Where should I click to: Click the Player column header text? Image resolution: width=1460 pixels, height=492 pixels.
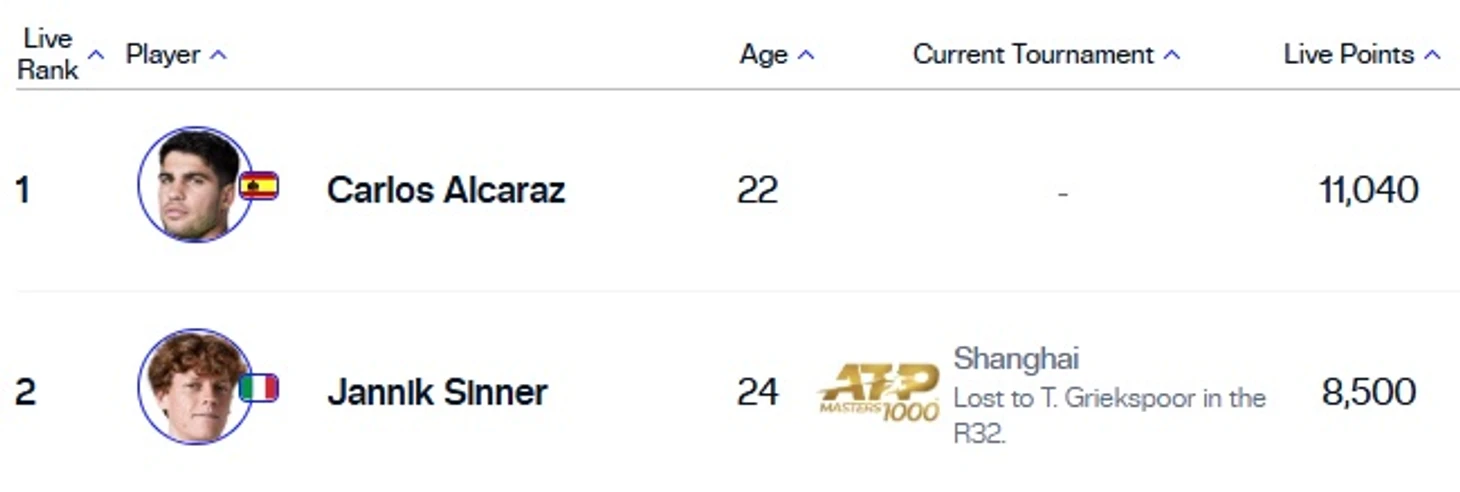click(163, 54)
